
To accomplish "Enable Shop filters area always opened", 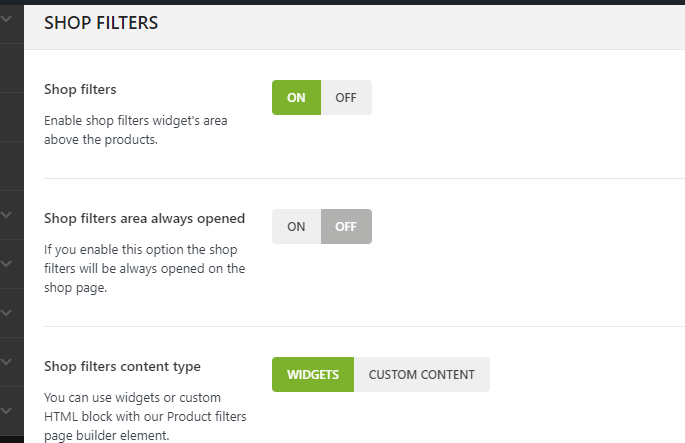I will 296,227.
